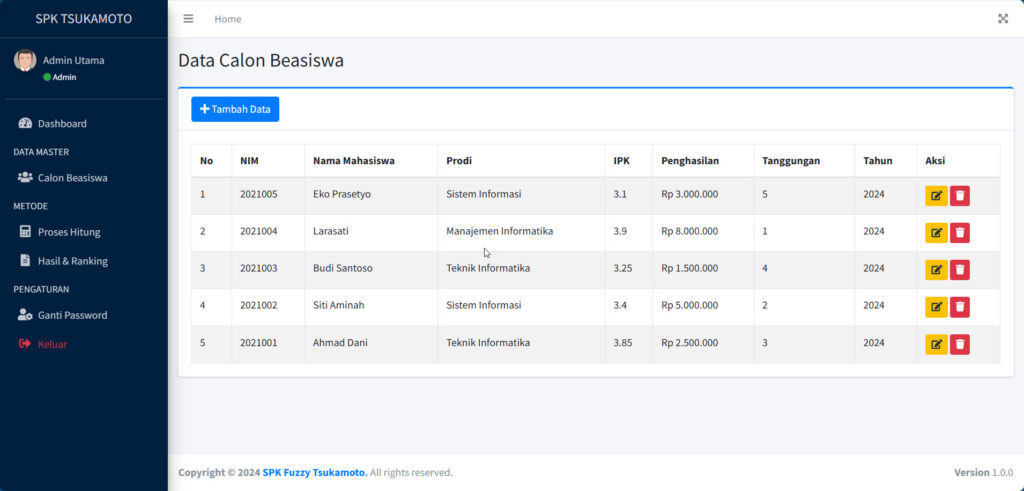This screenshot has height=491, width=1024.
Task: Delete the Larasati row with trash icon
Action: tap(960, 233)
